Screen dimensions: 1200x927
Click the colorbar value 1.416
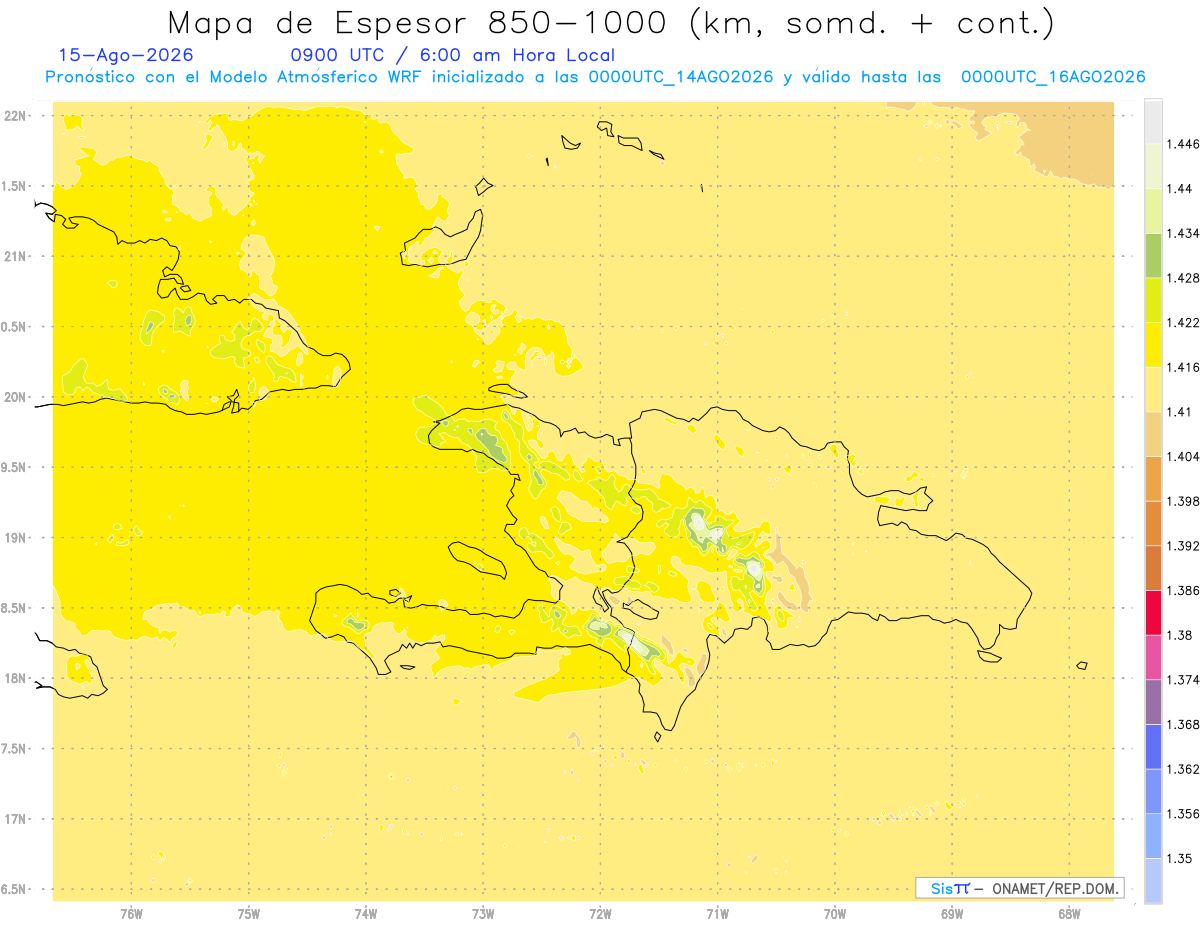pos(1183,367)
